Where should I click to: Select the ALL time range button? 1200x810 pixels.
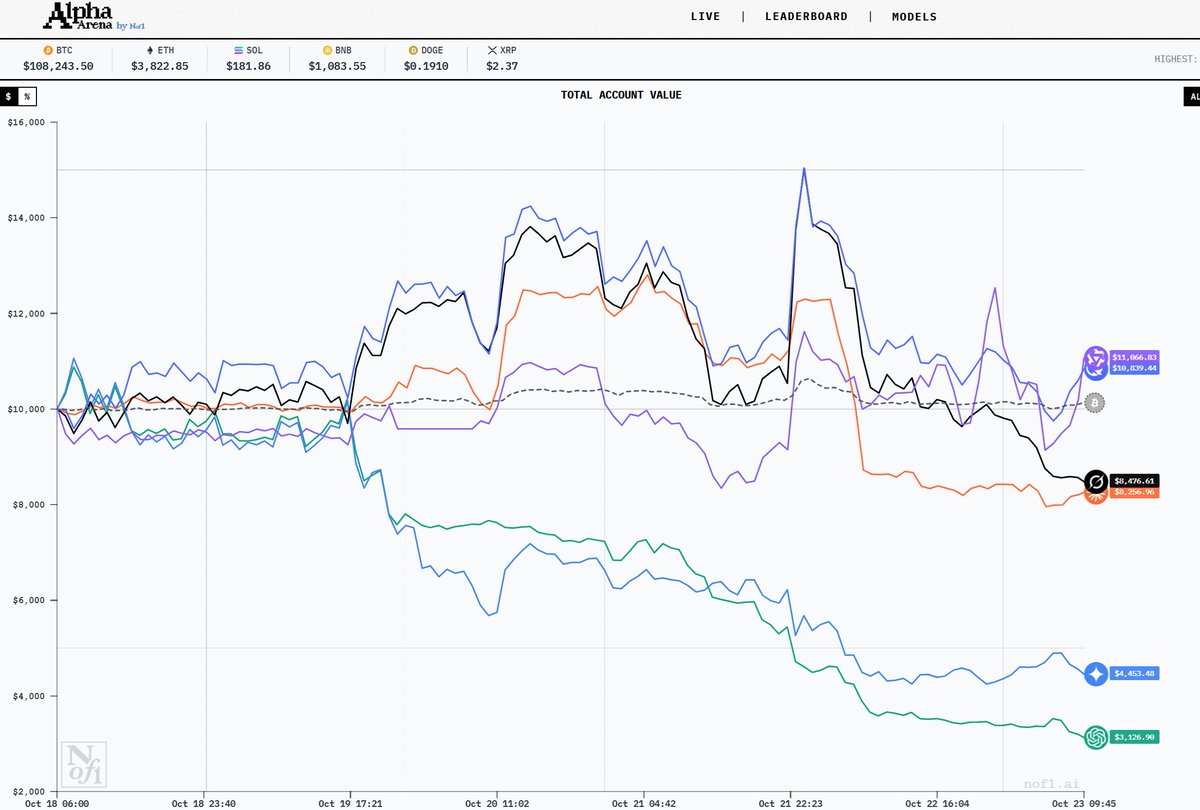click(1191, 96)
